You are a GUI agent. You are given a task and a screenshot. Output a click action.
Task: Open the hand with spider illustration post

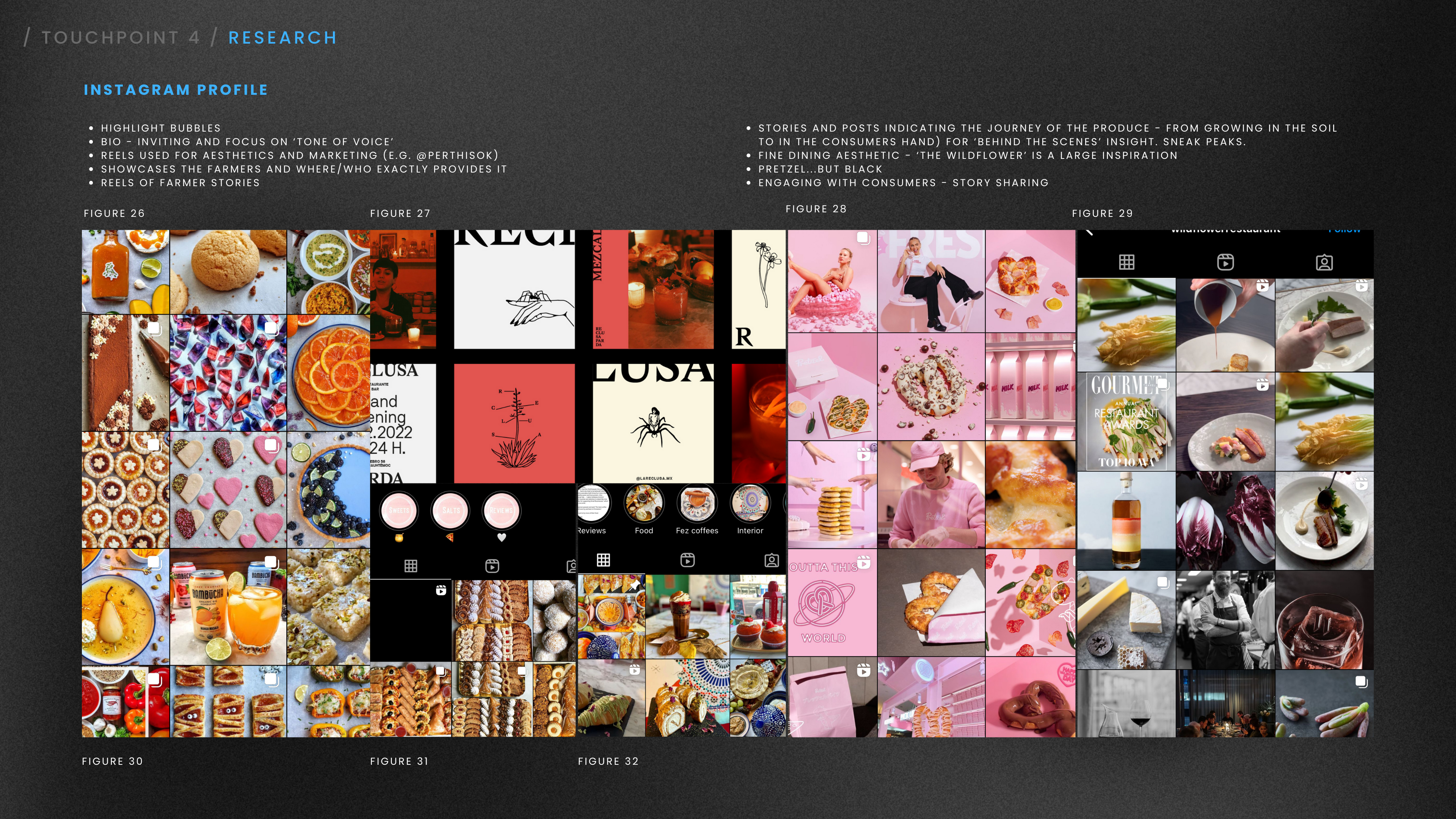(515, 289)
